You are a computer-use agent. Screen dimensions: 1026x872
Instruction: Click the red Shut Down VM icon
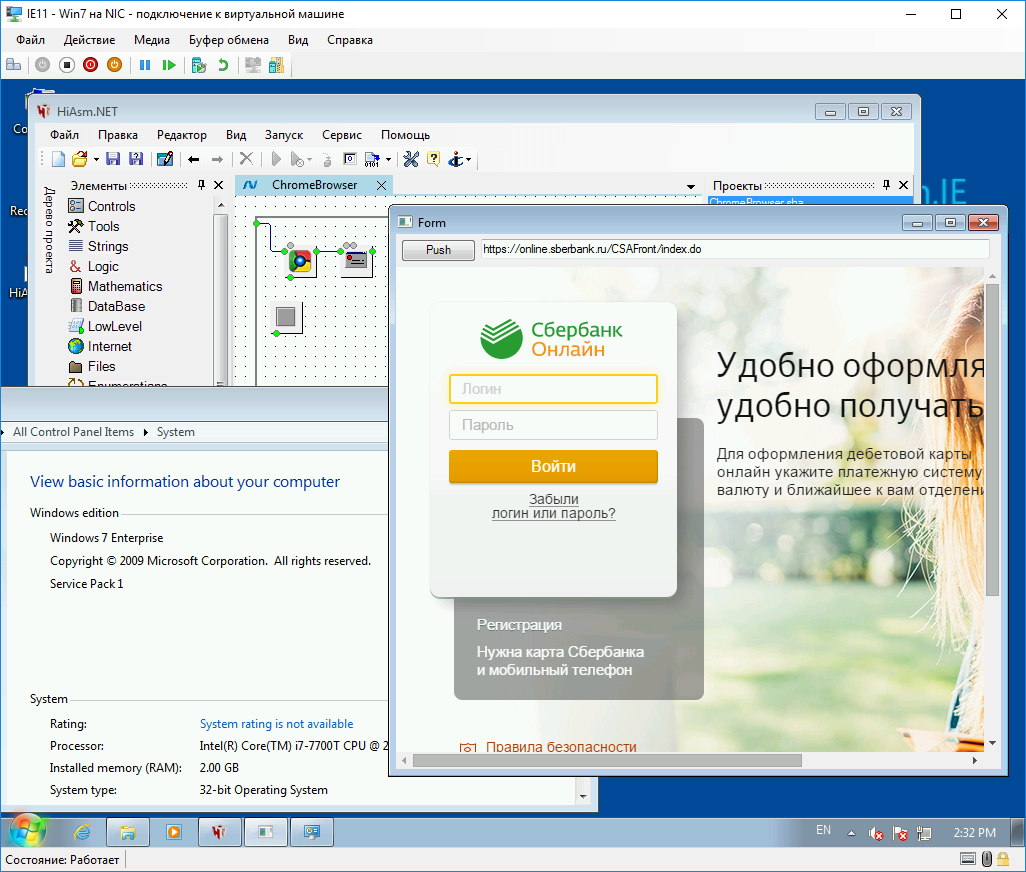90,65
